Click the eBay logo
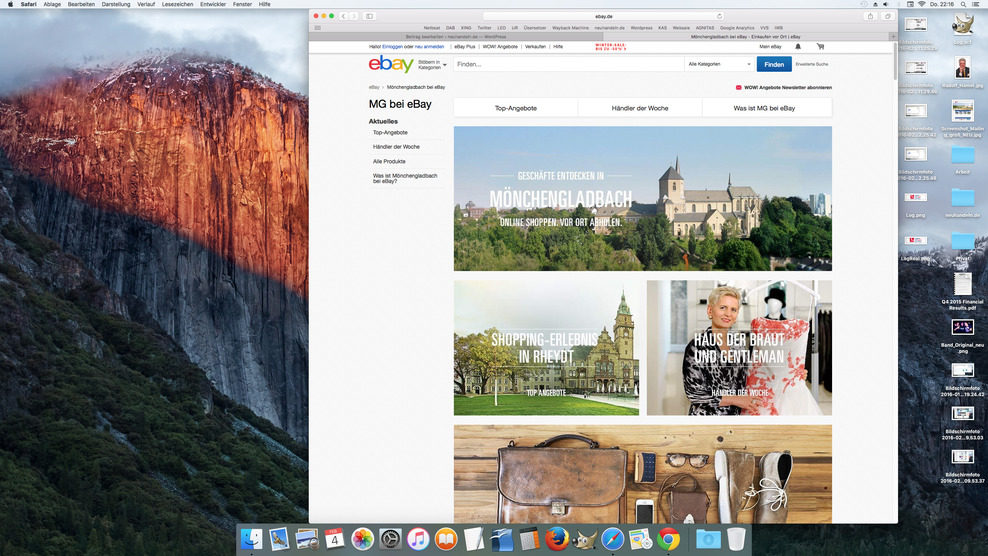This screenshot has height=556, width=988. 391,64
